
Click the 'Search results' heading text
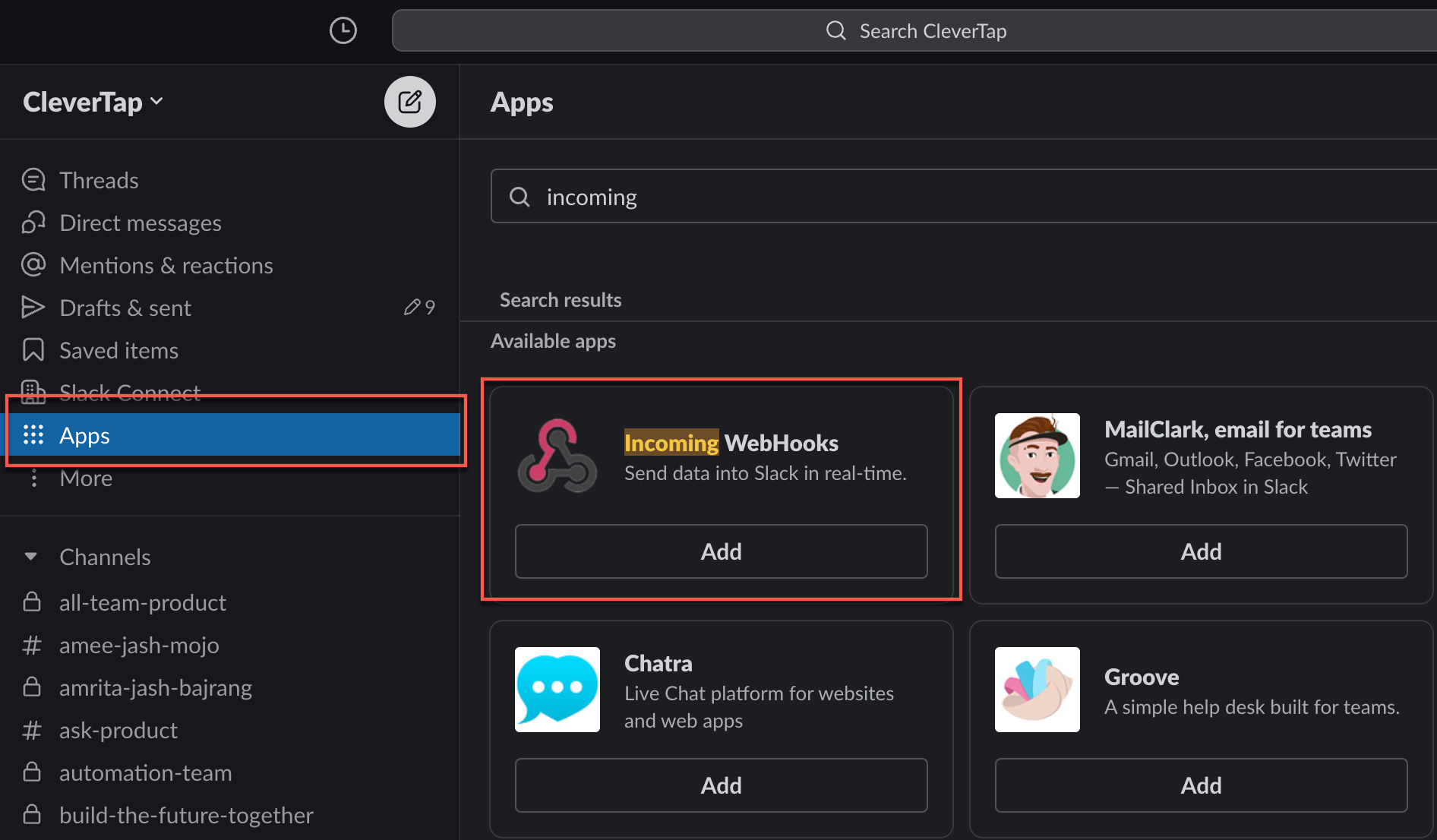coord(561,300)
